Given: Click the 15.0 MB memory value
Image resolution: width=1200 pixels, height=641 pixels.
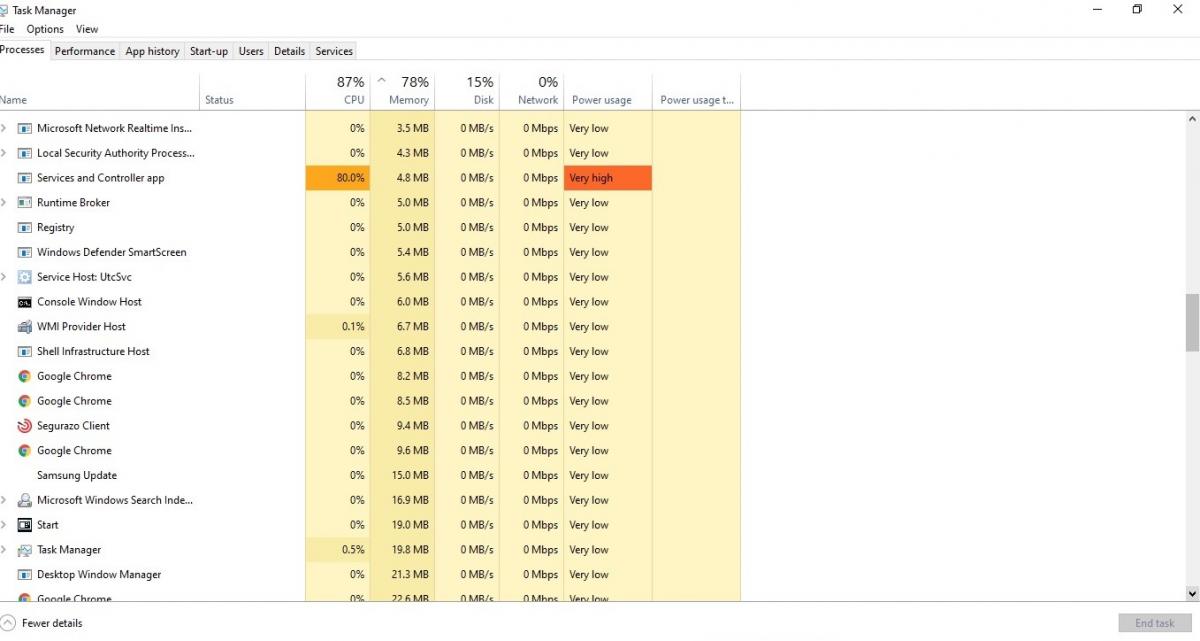Looking at the screenshot, I should [412, 475].
